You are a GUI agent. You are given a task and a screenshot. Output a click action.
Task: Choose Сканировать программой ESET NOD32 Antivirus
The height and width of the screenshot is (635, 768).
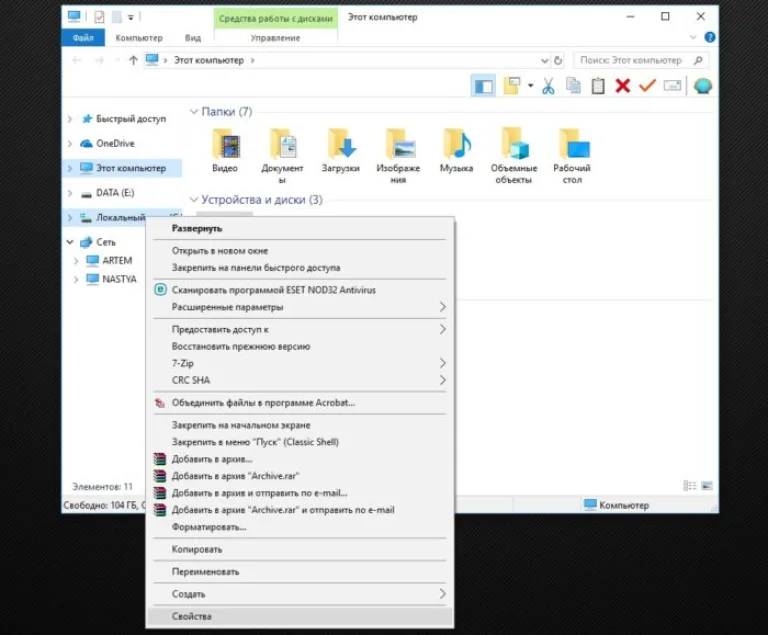[x=300, y=290]
